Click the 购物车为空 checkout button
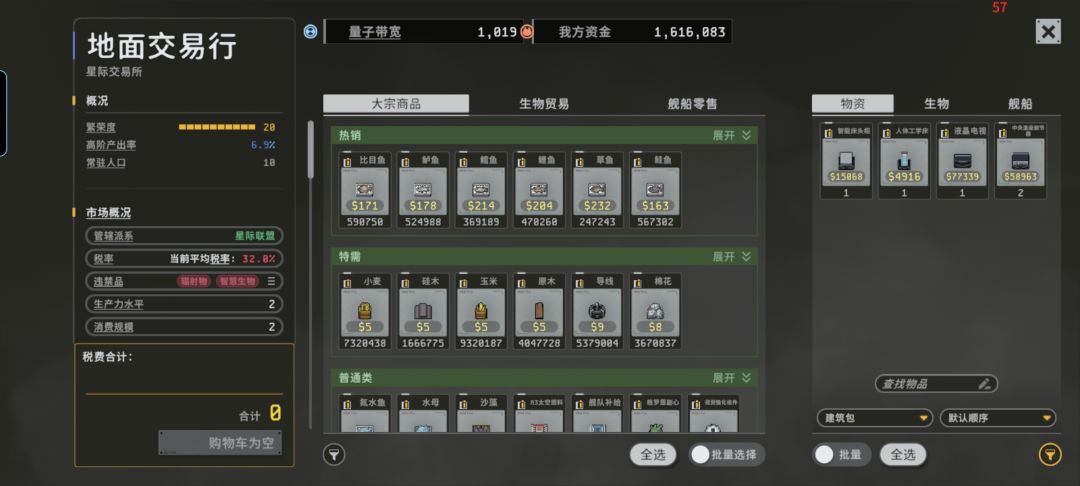1080x486 pixels. coord(220,443)
